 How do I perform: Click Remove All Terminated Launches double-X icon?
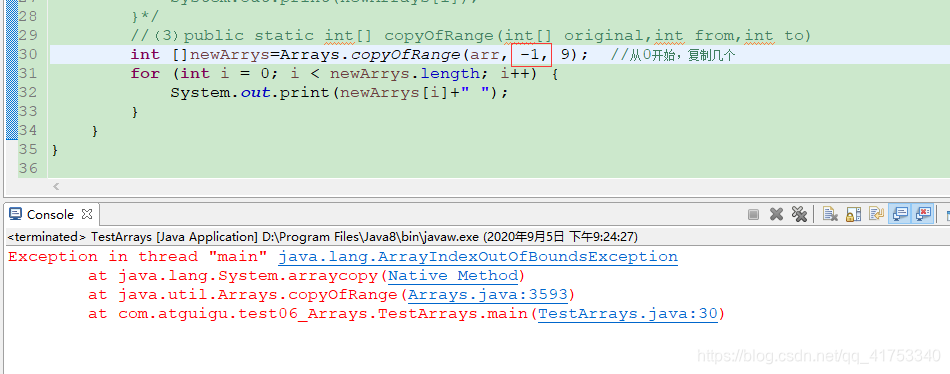click(x=799, y=214)
